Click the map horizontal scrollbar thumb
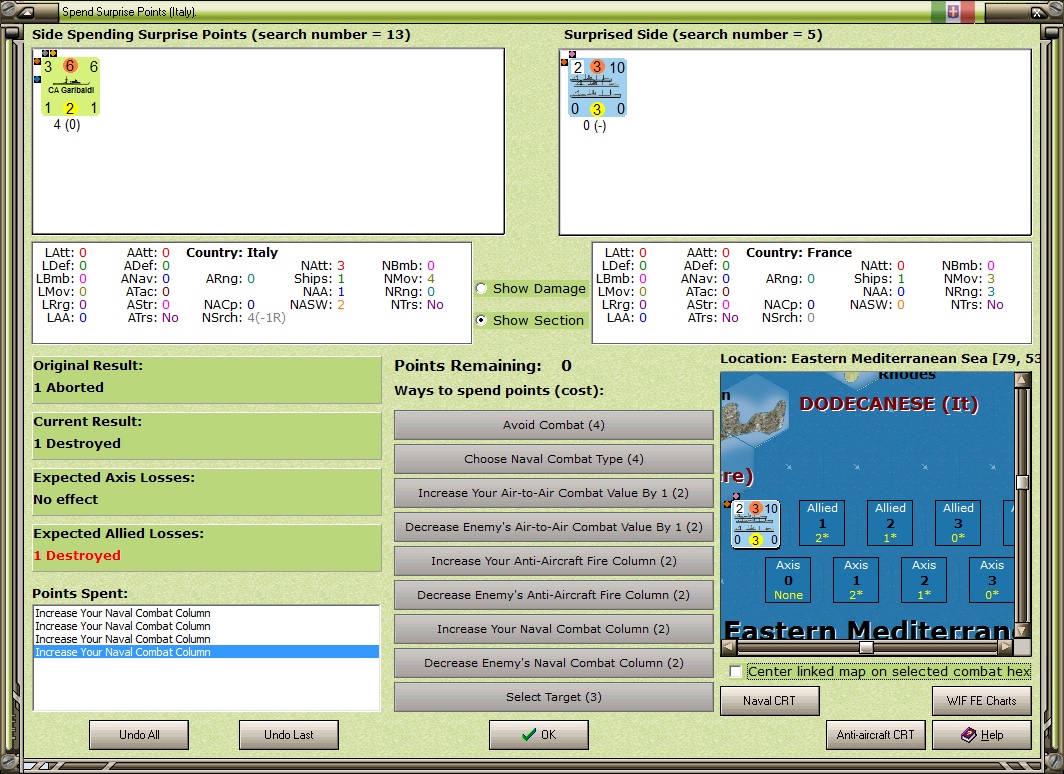The image size is (1064, 774). [x=866, y=646]
